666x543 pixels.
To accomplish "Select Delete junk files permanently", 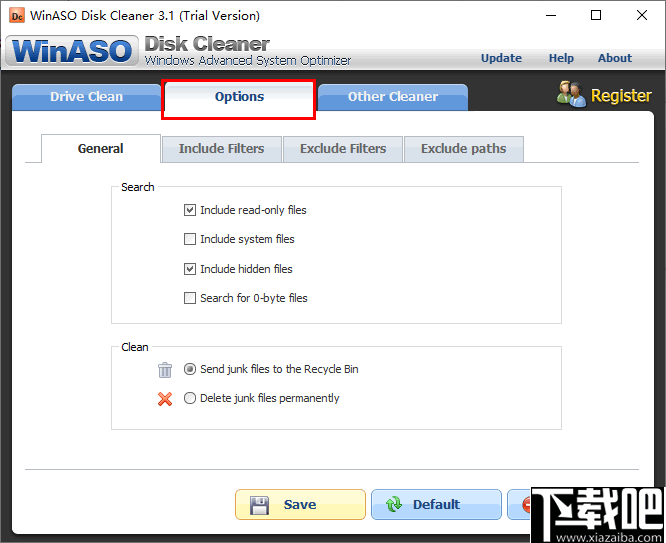I will [x=190, y=398].
